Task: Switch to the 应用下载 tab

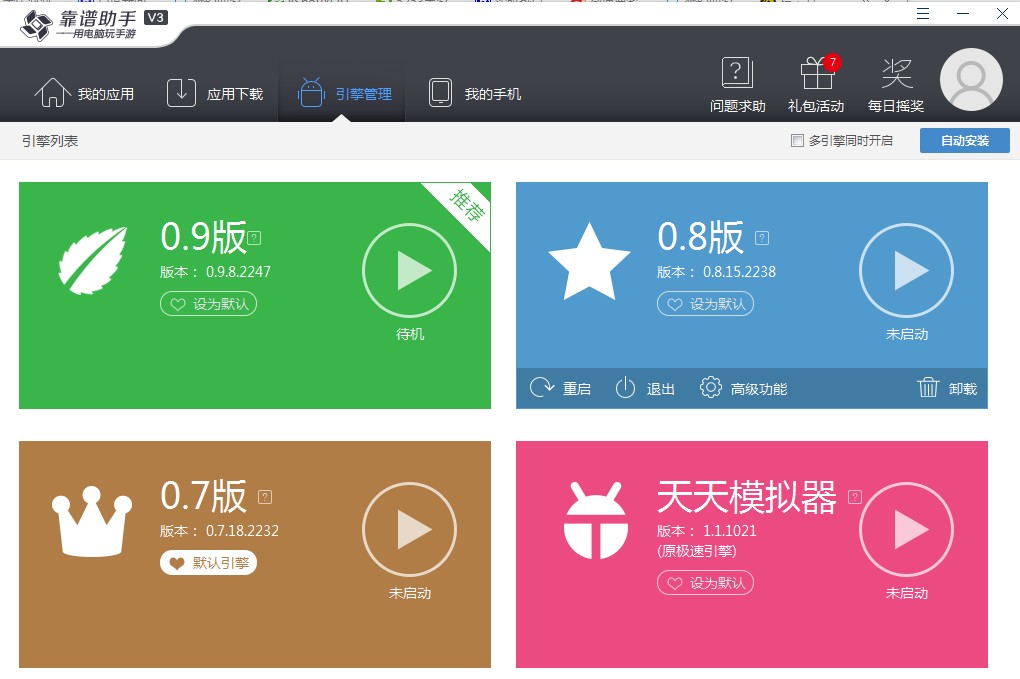Action: pyautogui.click(x=215, y=93)
